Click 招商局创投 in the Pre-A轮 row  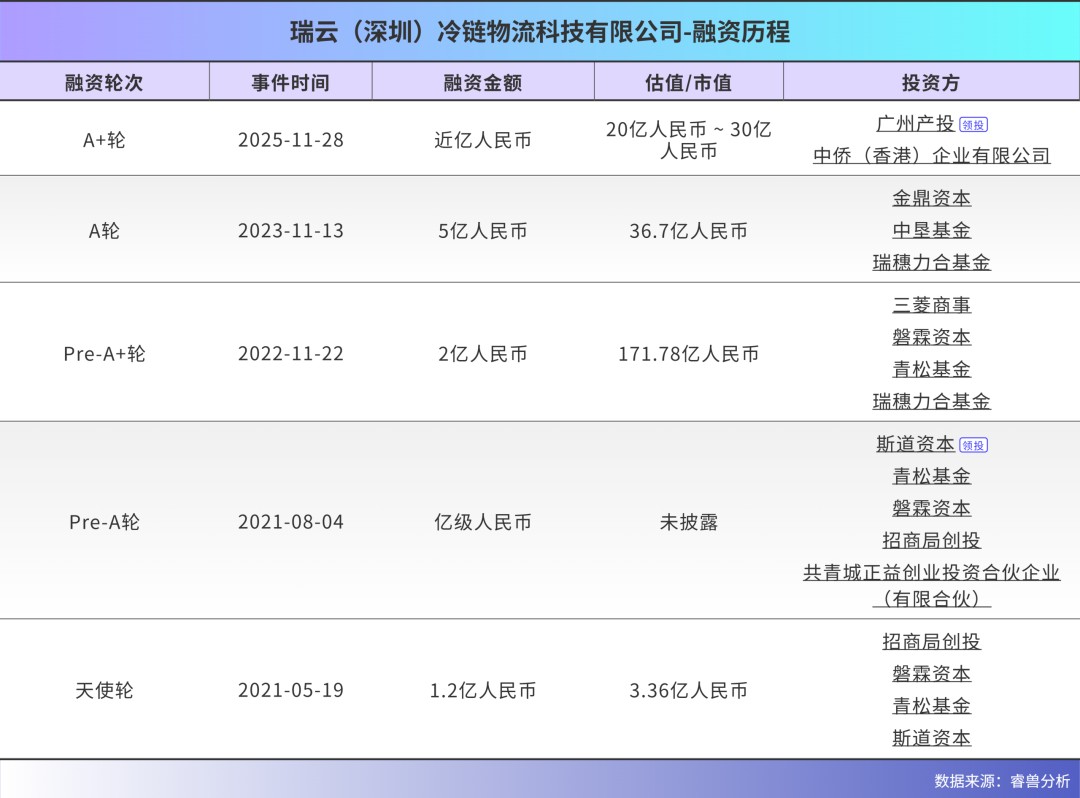932,540
